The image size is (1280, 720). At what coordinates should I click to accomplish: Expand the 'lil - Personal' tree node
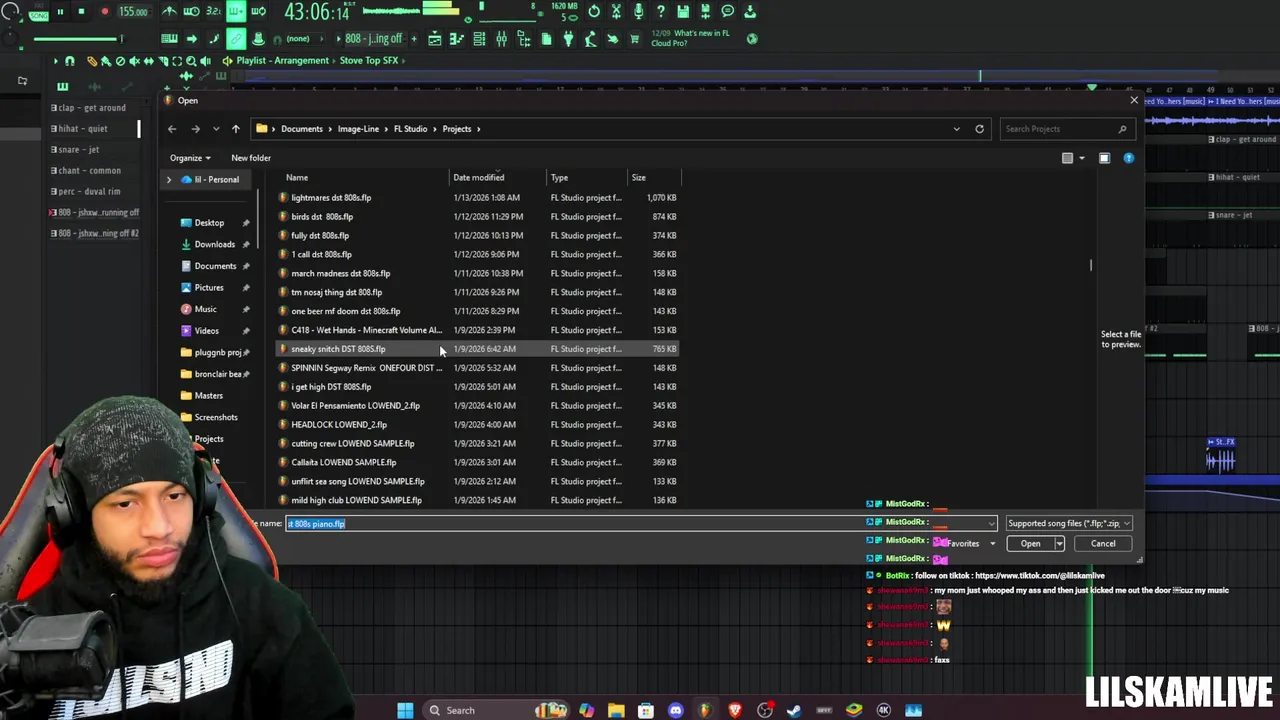pos(169,180)
